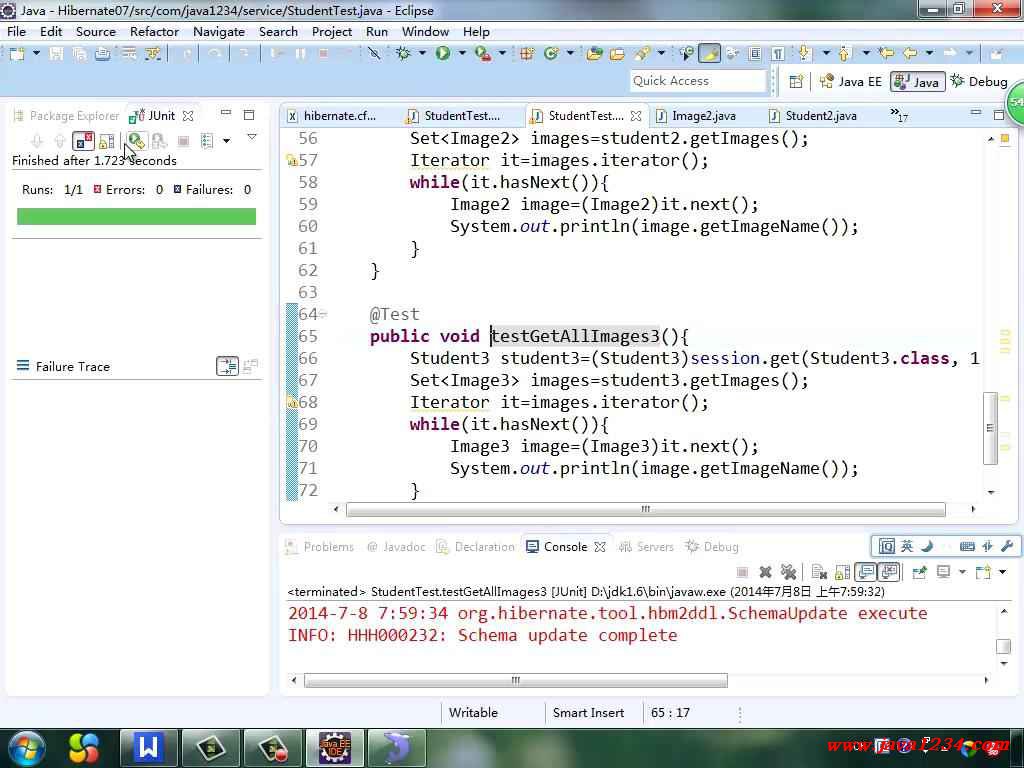Click Remove Launch X icon in Console
1024x768 pixels.
coord(765,572)
